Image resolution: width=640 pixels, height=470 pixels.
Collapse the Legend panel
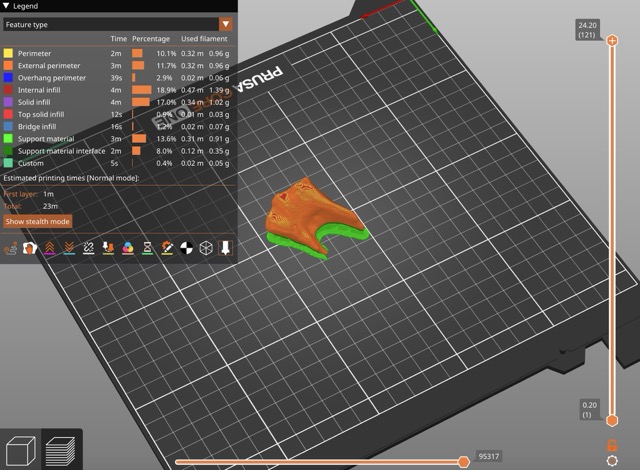6,6
